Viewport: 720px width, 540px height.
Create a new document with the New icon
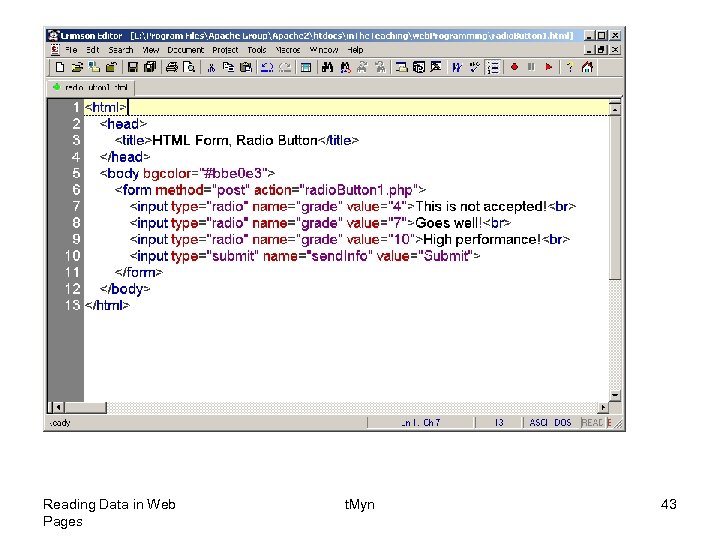coord(60,67)
